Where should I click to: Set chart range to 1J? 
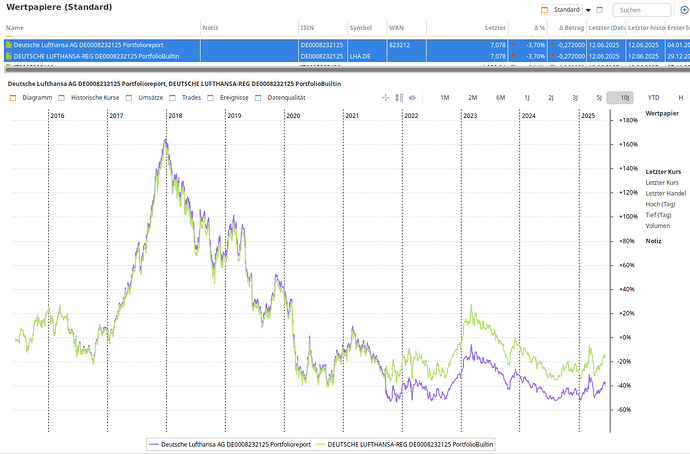click(x=527, y=98)
